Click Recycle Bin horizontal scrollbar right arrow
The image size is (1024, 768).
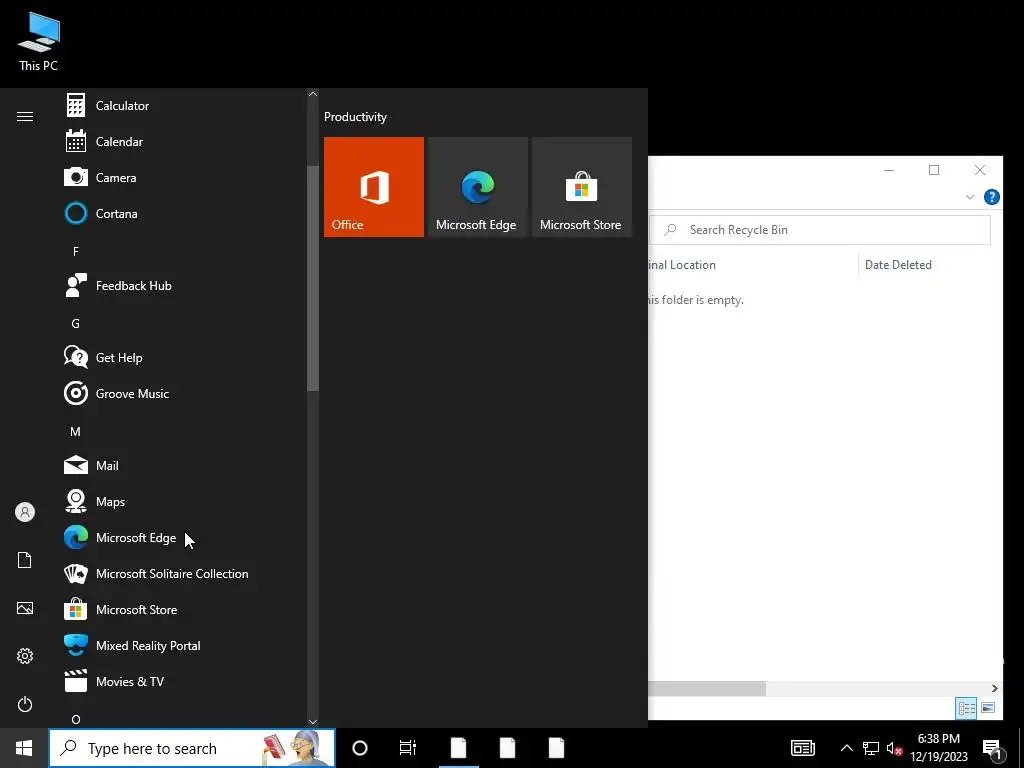tap(994, 688)
